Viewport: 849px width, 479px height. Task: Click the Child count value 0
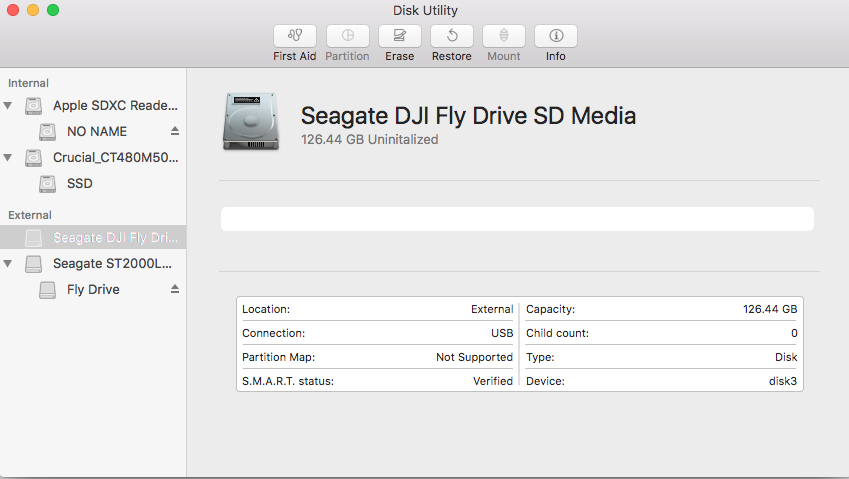coord(794,333)
